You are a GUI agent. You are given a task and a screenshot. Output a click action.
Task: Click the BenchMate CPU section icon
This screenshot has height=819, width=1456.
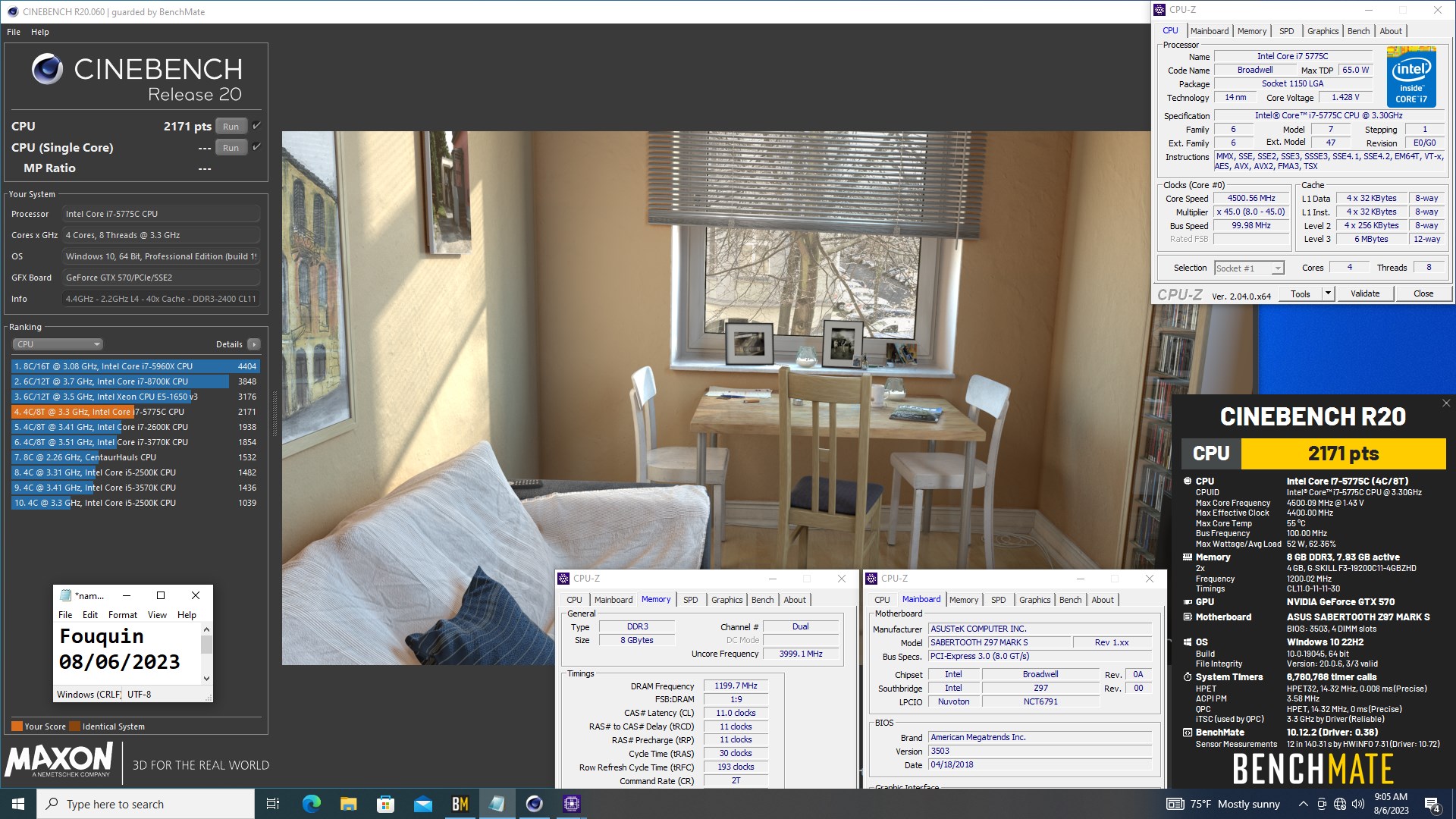(1188, 481)
